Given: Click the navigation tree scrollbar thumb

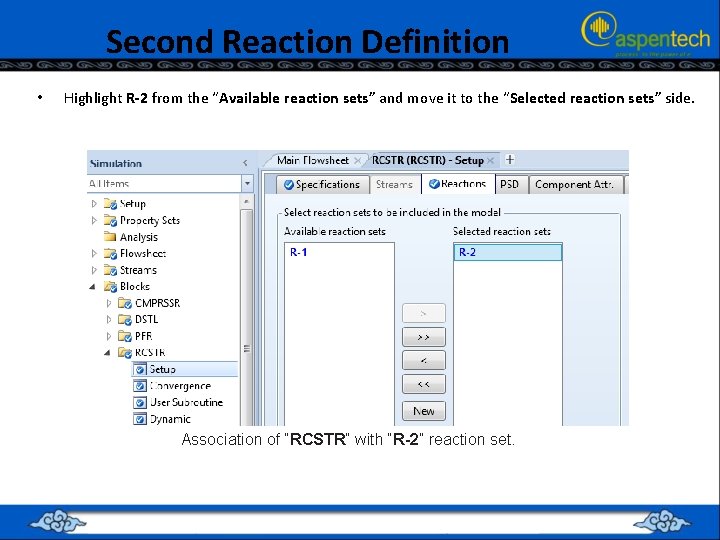Looking at the screenshot, I should pyautogui.click(x=247, y=318).
